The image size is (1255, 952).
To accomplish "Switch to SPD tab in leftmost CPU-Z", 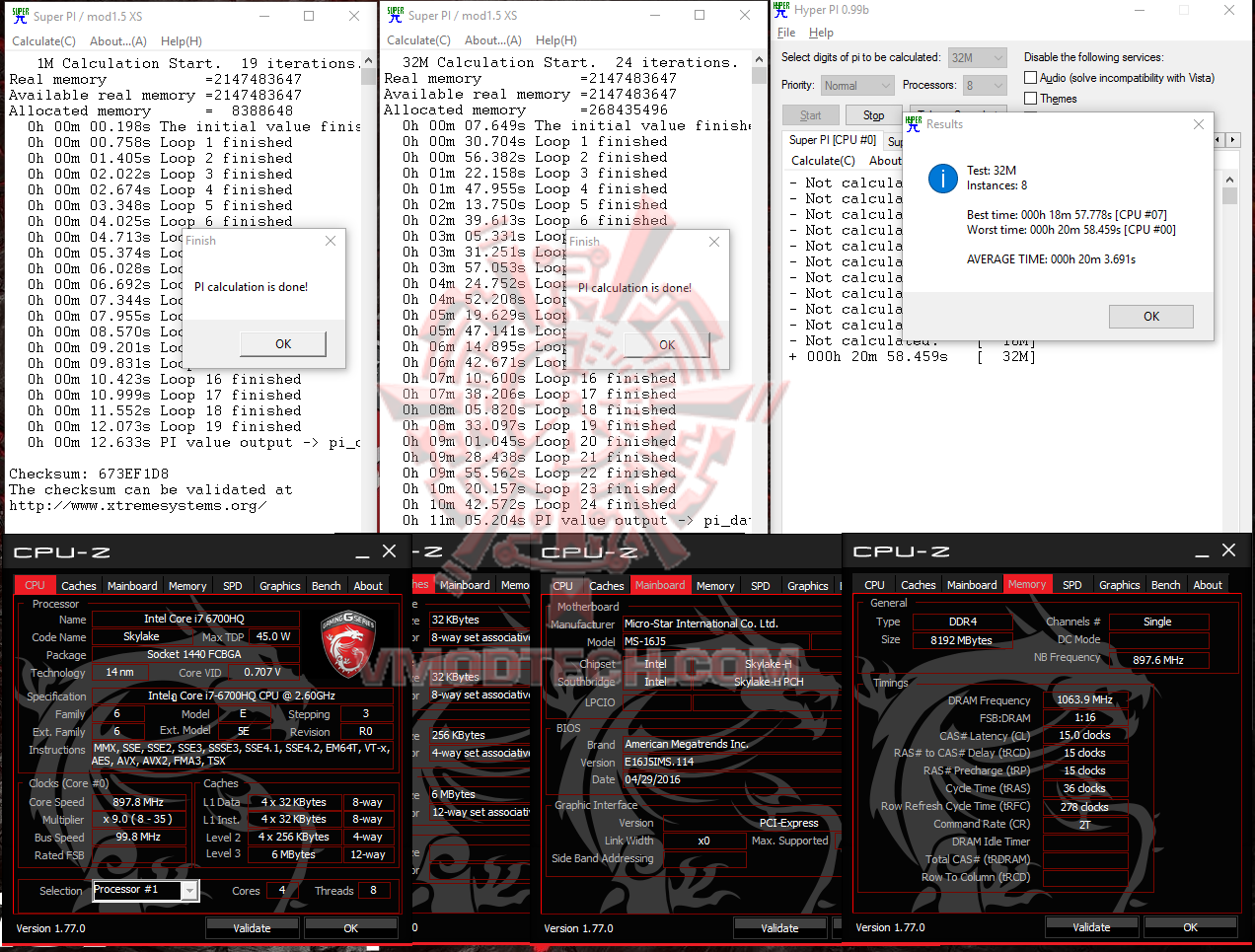I will click(x=233, y=586).
